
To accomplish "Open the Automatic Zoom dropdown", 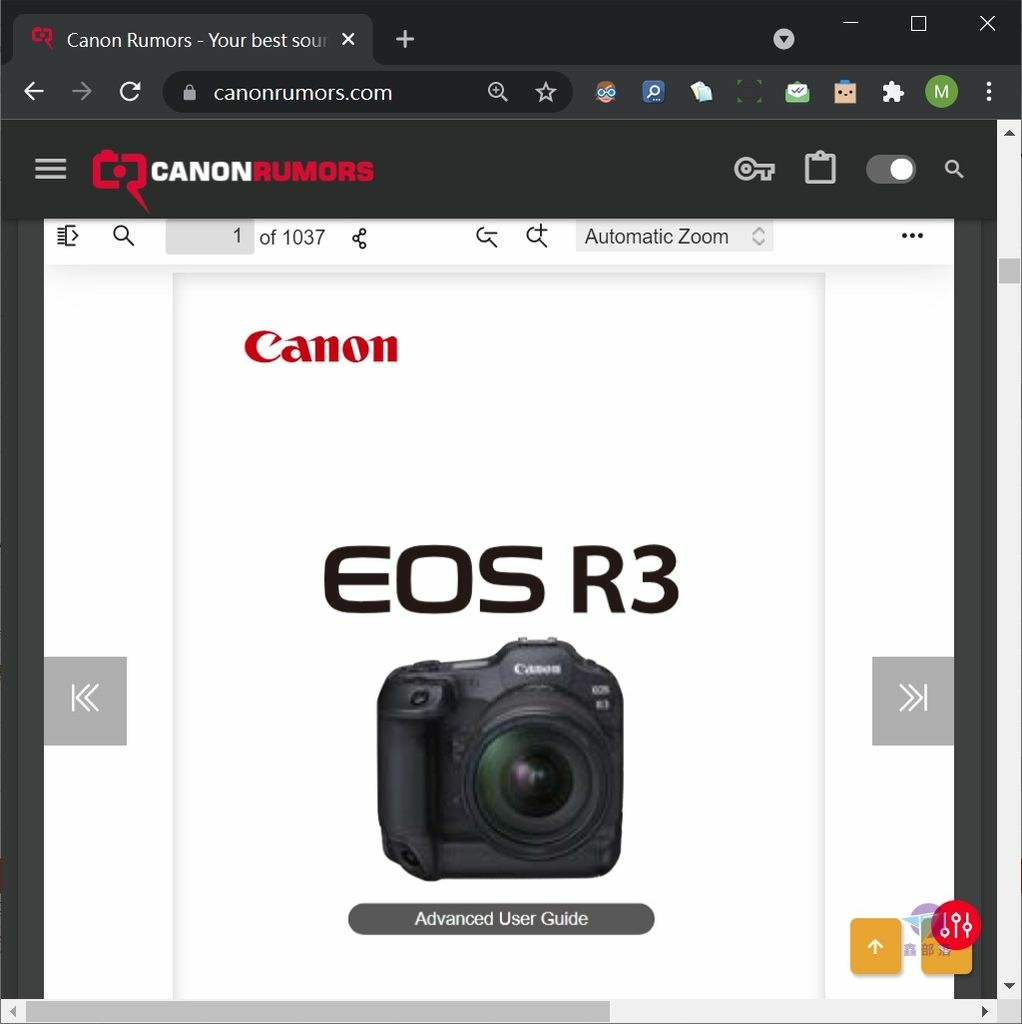I will pyautogui.click(x=675, y=236).
